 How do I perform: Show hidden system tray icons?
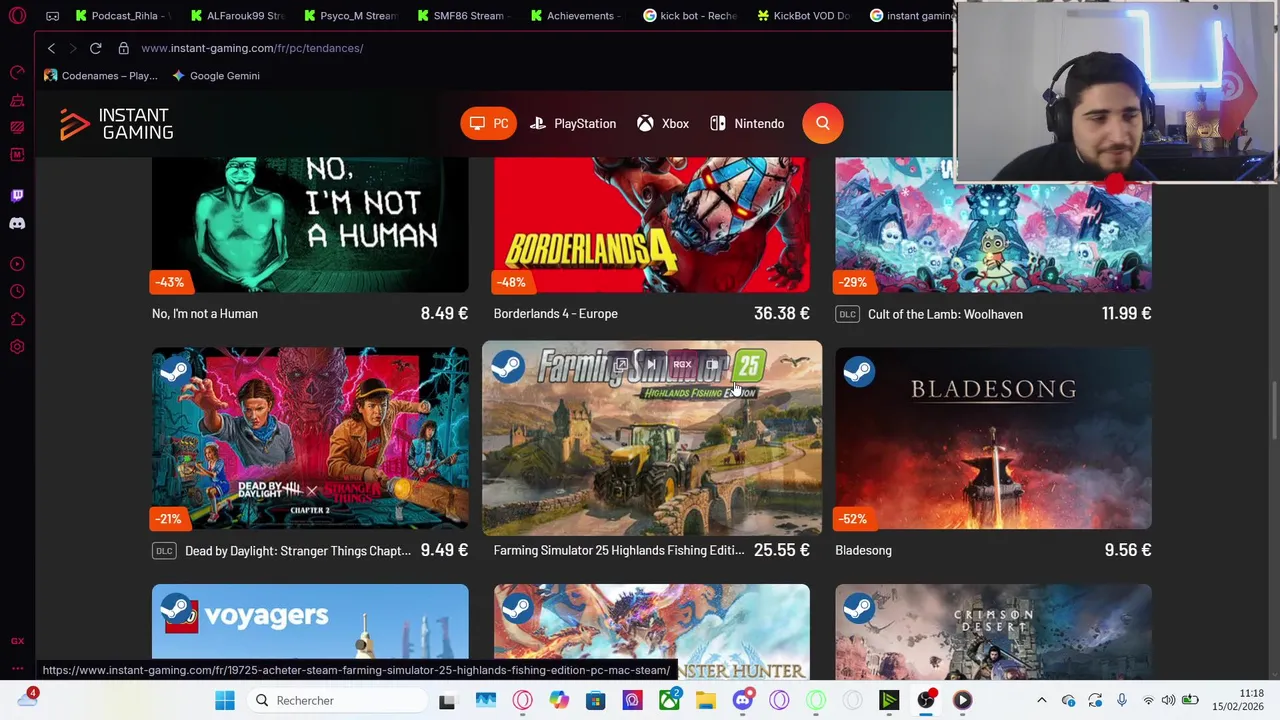[1041, 700]
